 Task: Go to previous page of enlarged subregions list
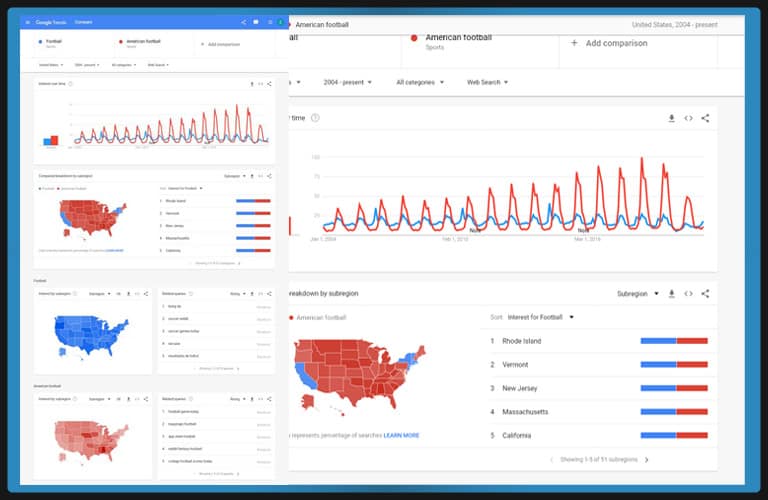(x=552, y=460)
